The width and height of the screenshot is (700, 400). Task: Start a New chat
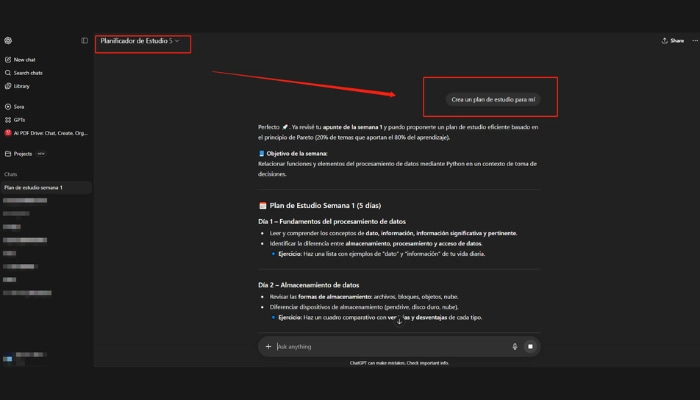point(24,59)
